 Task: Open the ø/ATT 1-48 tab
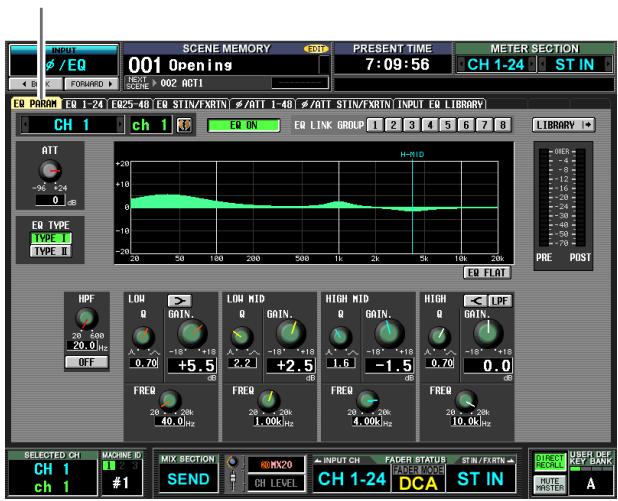click(x=262, y=104)
